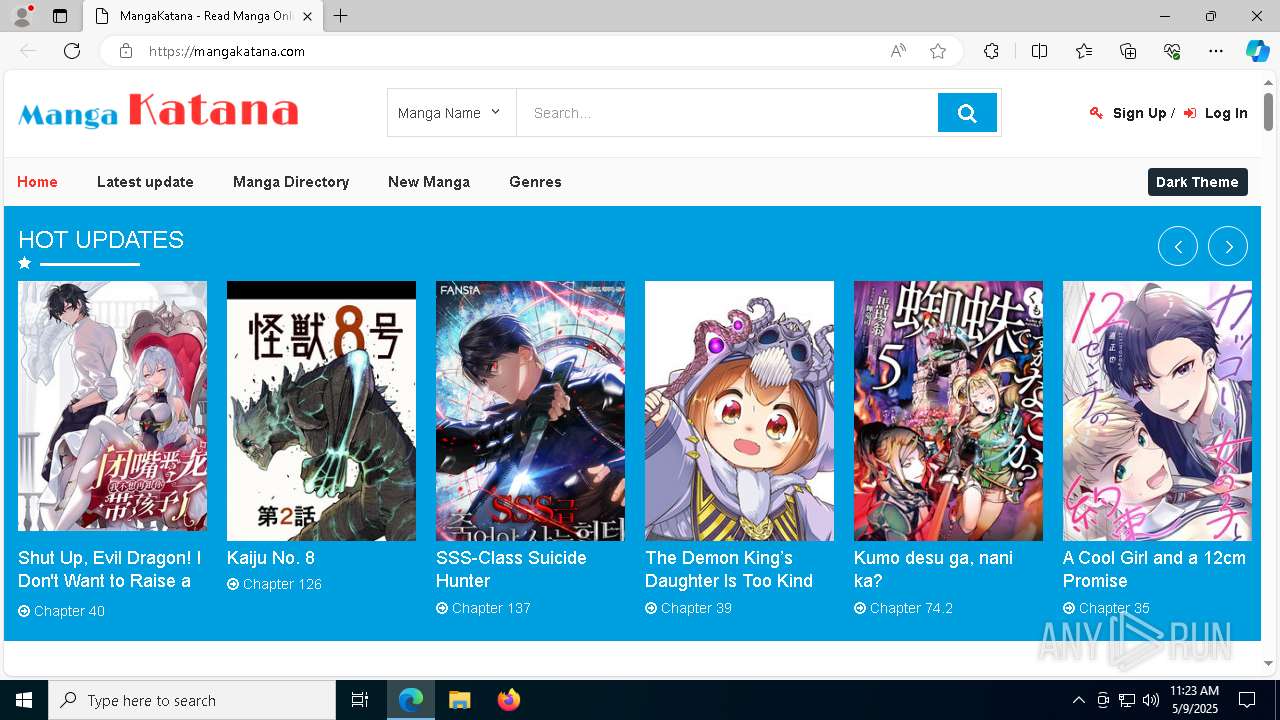Open the Genres menu
Viewport: 1280px width, 720px height.
pyautogui.click(x=535, y=182)
